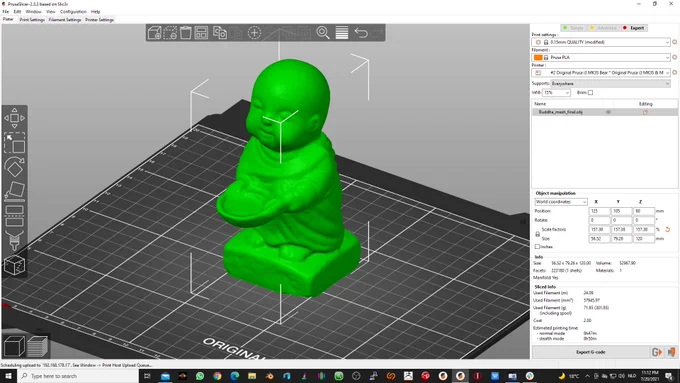Click the Size Z input field

644,239
